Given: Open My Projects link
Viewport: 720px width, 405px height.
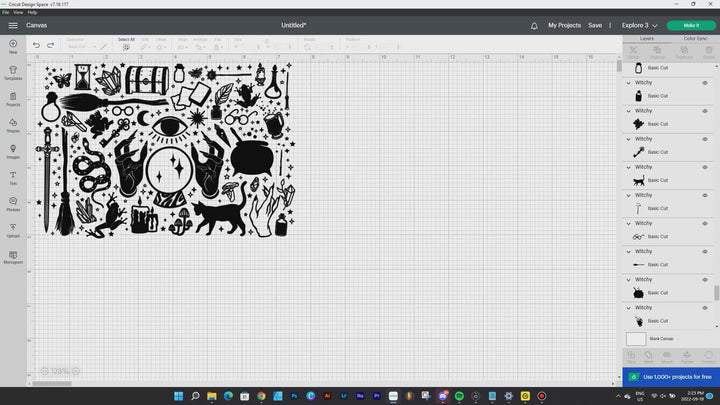Looking at the screenshot, I should click(564, 25).
